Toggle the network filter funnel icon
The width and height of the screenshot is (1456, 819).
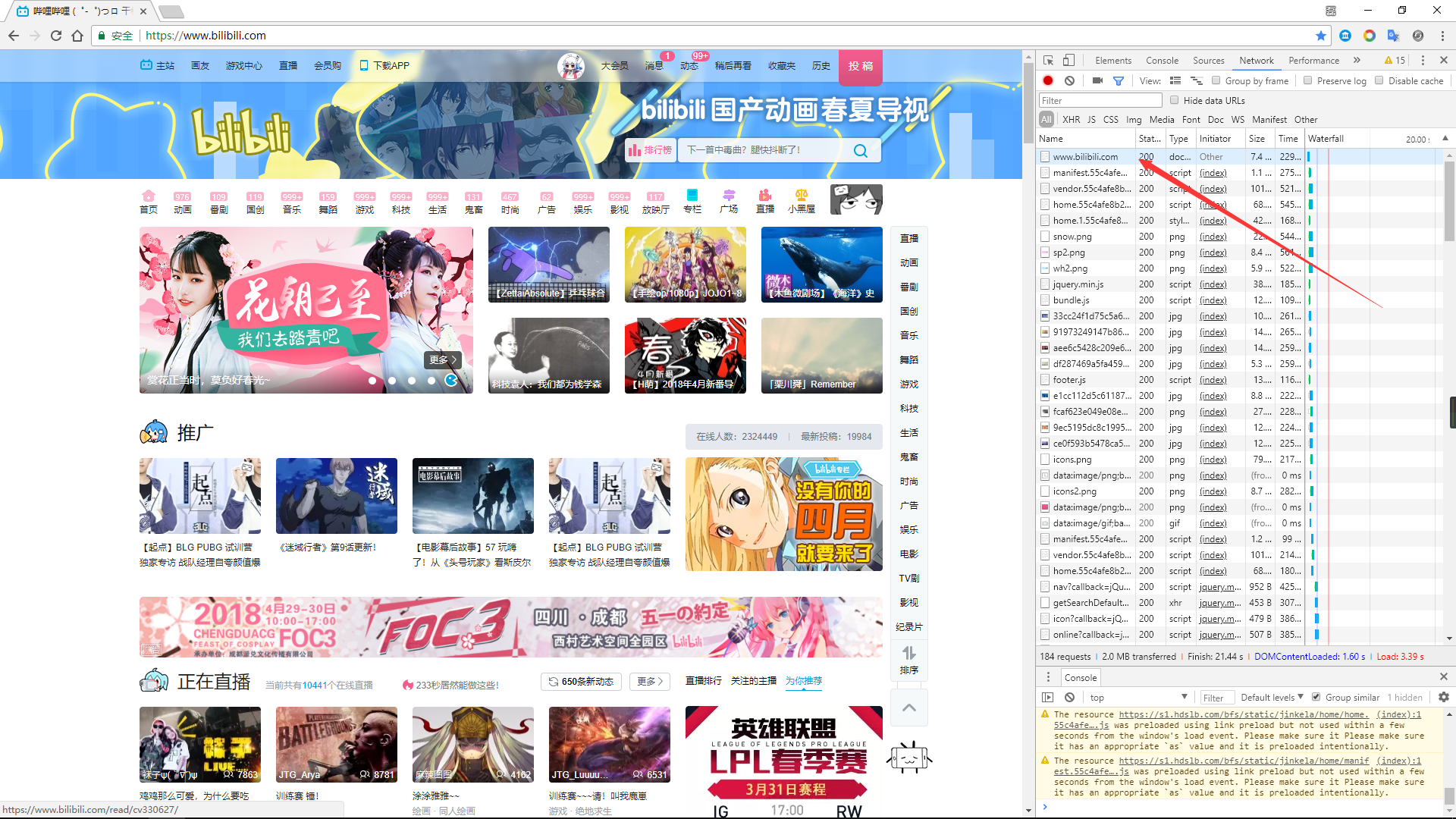pyautogui.click(x=1118, y=80)
